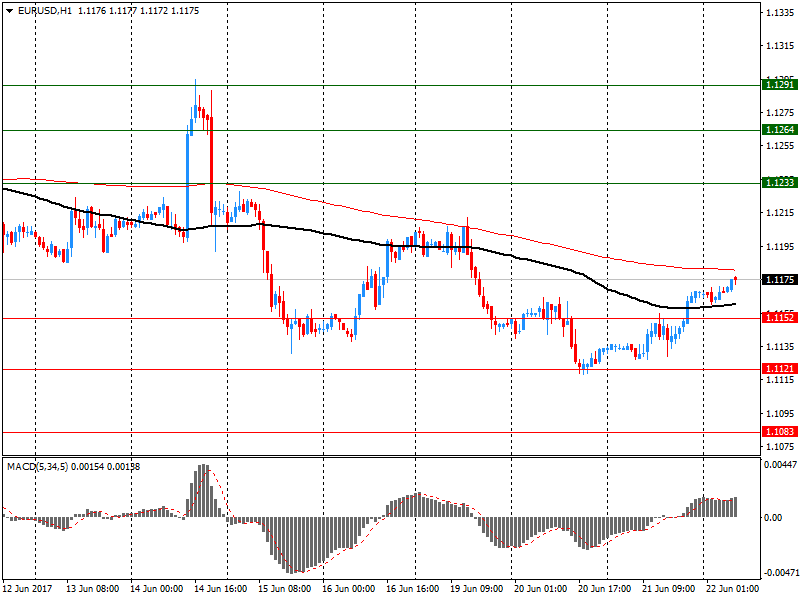800x600 pixels.
Task: Select the EURUSD,H1 chart title text
Action: [45, 11]
